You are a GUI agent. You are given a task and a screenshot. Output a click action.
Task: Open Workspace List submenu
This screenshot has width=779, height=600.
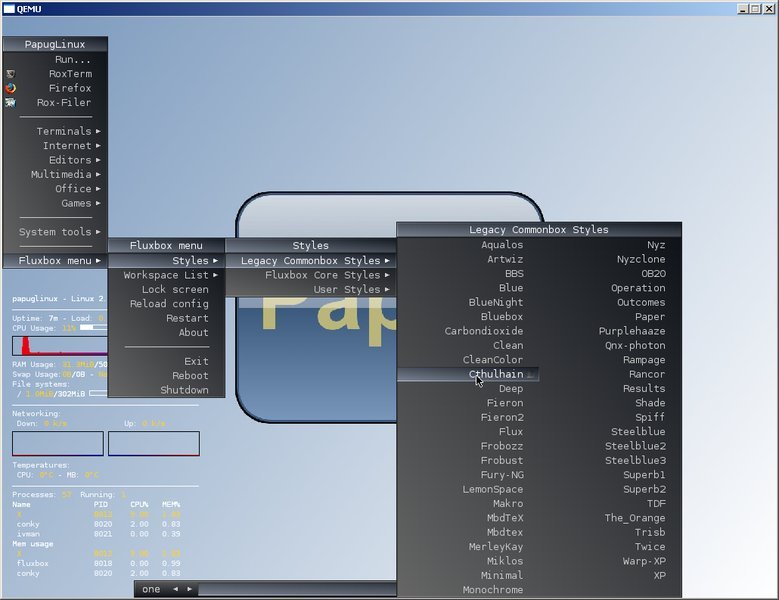click(166, 275)
